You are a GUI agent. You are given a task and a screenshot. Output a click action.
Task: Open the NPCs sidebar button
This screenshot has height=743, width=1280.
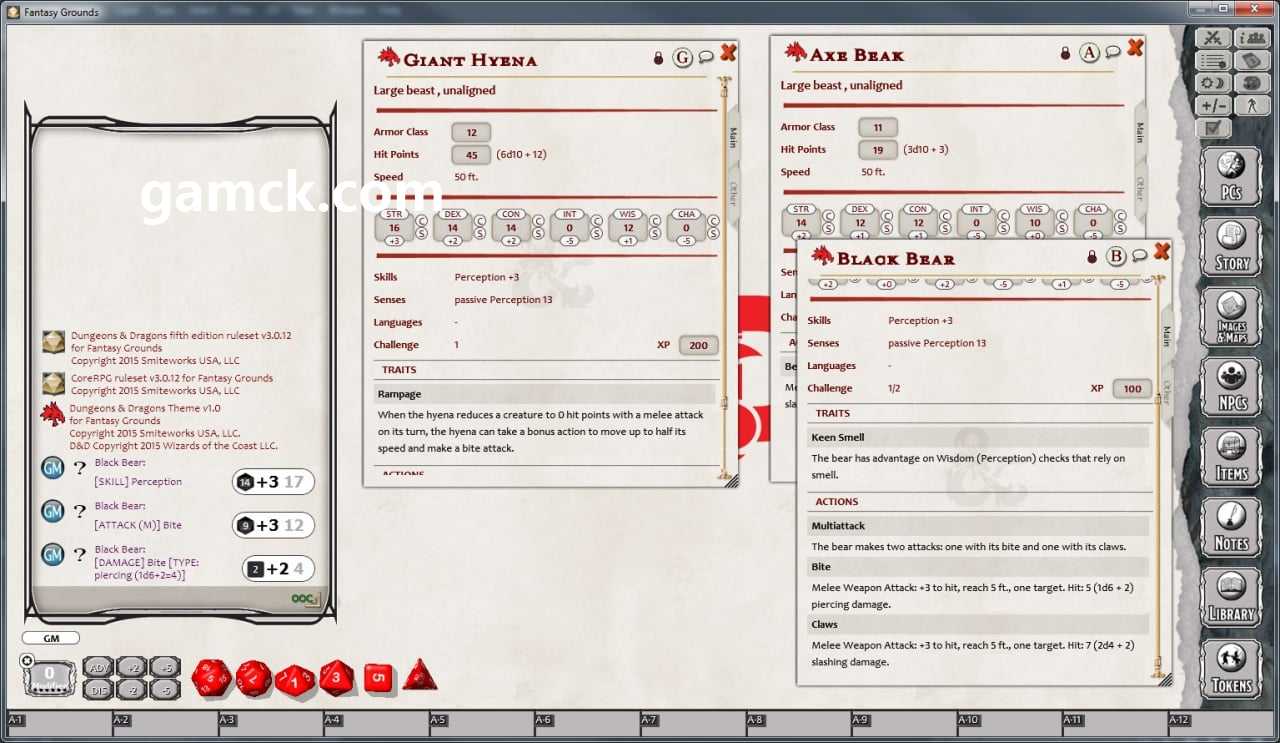coord(1231,386)
